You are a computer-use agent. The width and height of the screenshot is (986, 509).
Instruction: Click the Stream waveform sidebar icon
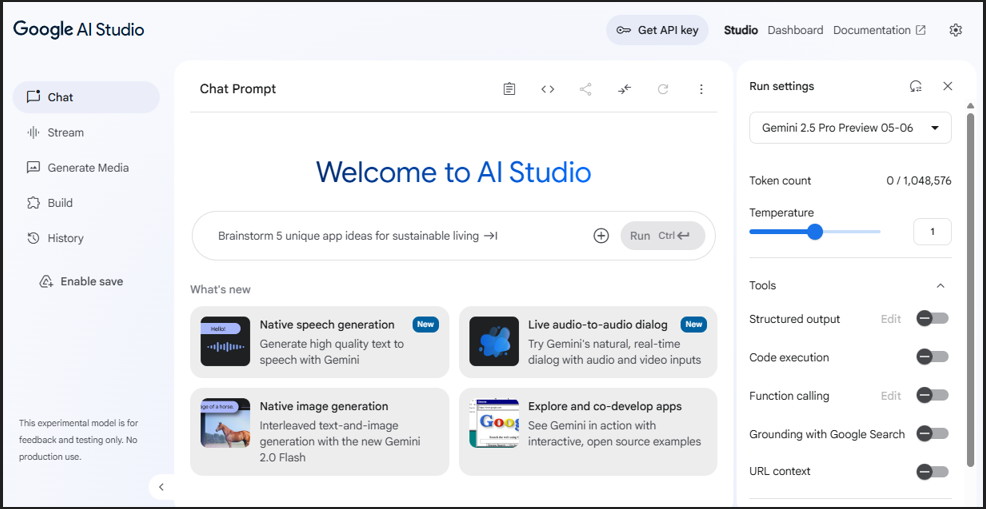coord(33,133)
